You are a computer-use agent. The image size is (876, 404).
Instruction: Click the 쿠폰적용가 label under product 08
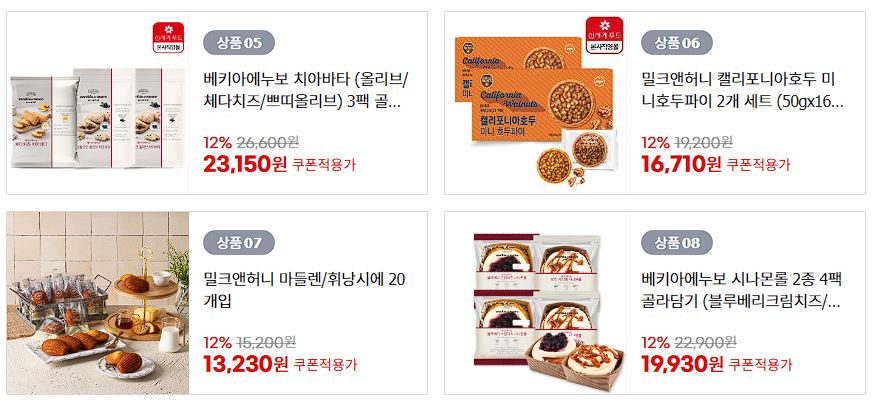(x=761, y=365)
